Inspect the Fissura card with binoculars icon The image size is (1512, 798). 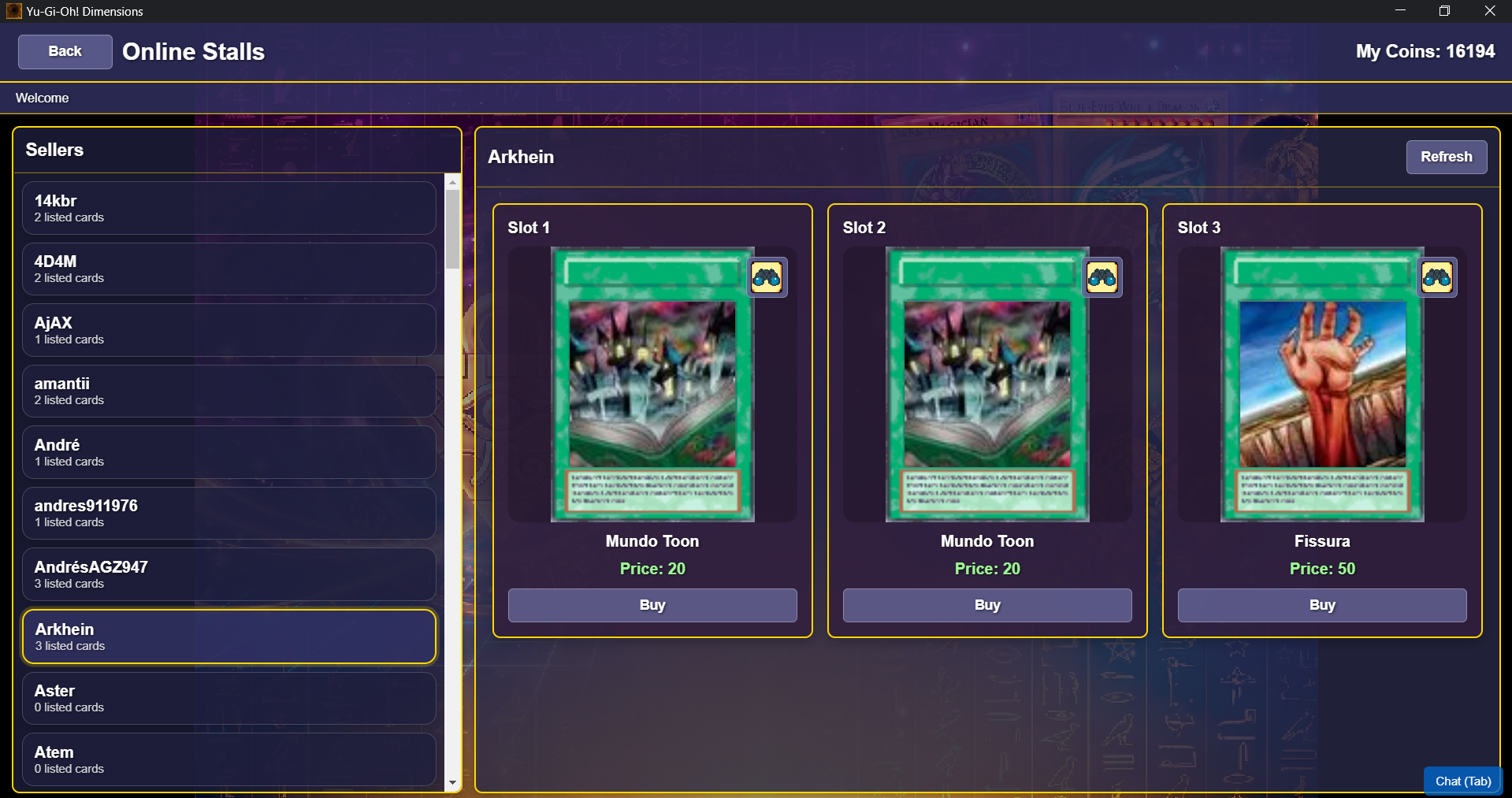tap(1436, 277)
